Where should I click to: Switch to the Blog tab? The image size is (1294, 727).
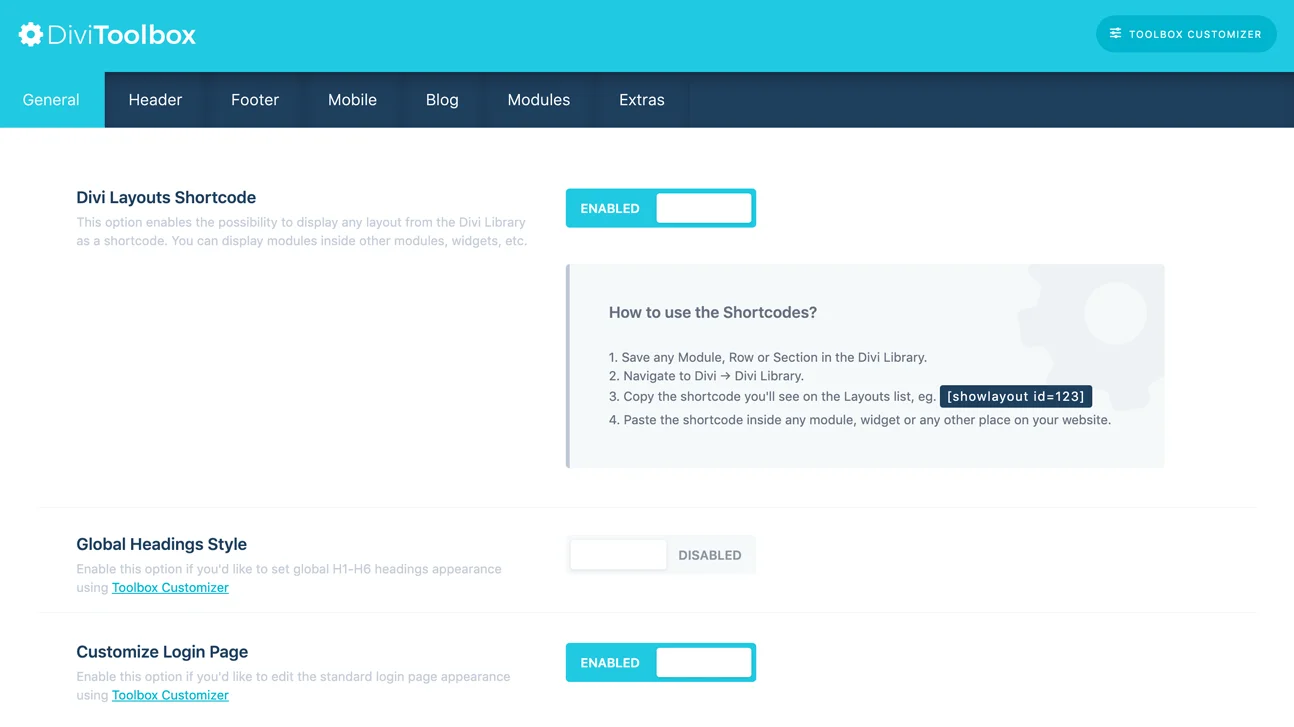pyautogui.click(x=442, y=100)
